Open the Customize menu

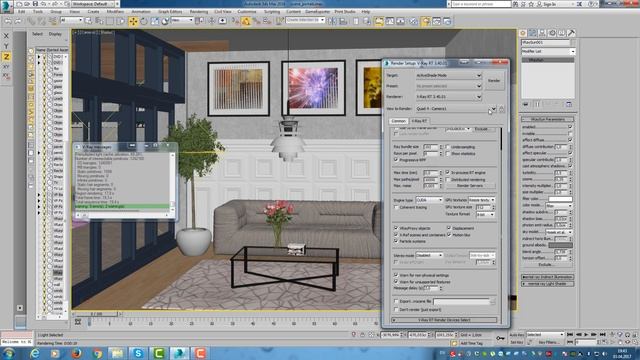coord(247,12)
